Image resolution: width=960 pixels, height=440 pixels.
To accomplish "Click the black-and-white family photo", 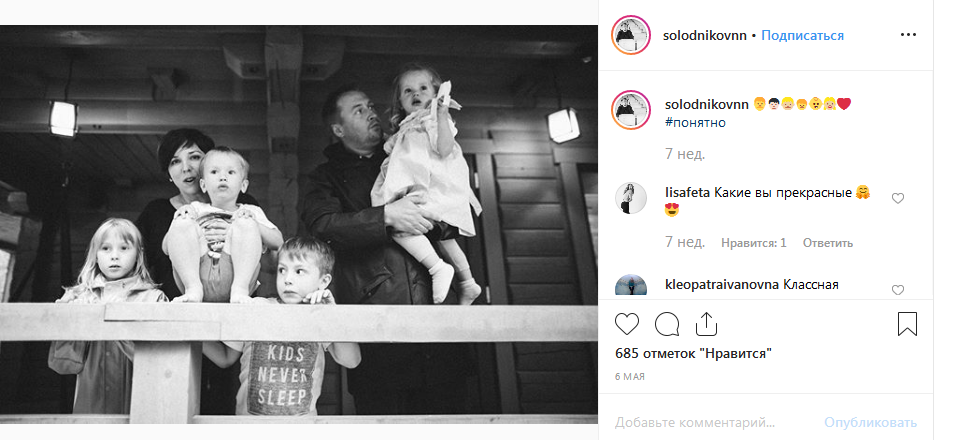I will pos(299,224).
